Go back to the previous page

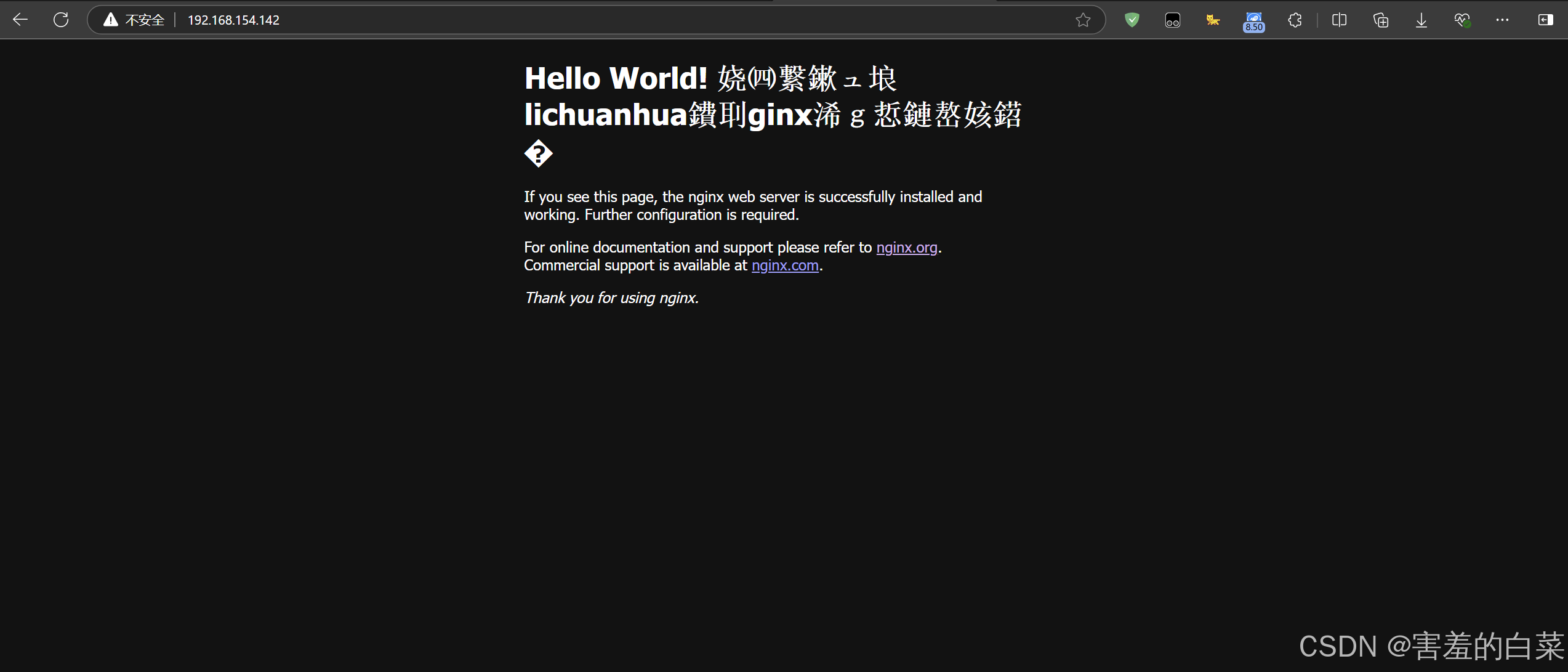(x=20, y=20)
